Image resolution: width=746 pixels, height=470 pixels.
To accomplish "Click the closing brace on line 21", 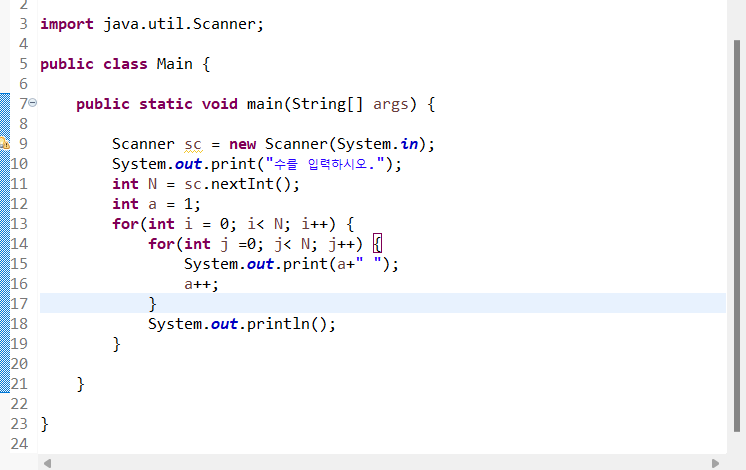I will pos(80,383).
